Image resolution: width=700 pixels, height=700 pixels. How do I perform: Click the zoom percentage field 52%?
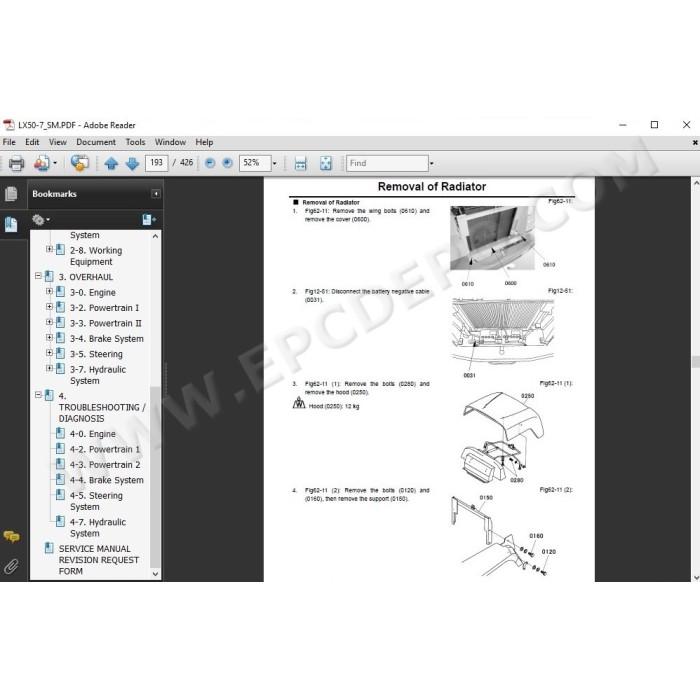coord(255,163)
